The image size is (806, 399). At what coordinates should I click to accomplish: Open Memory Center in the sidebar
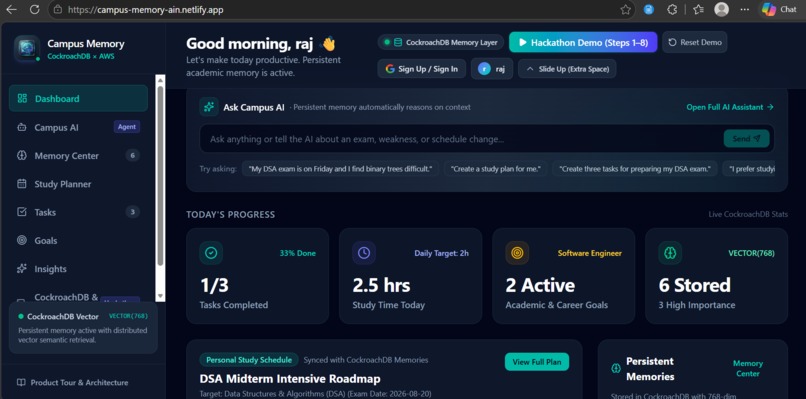[x=78, y=155]
